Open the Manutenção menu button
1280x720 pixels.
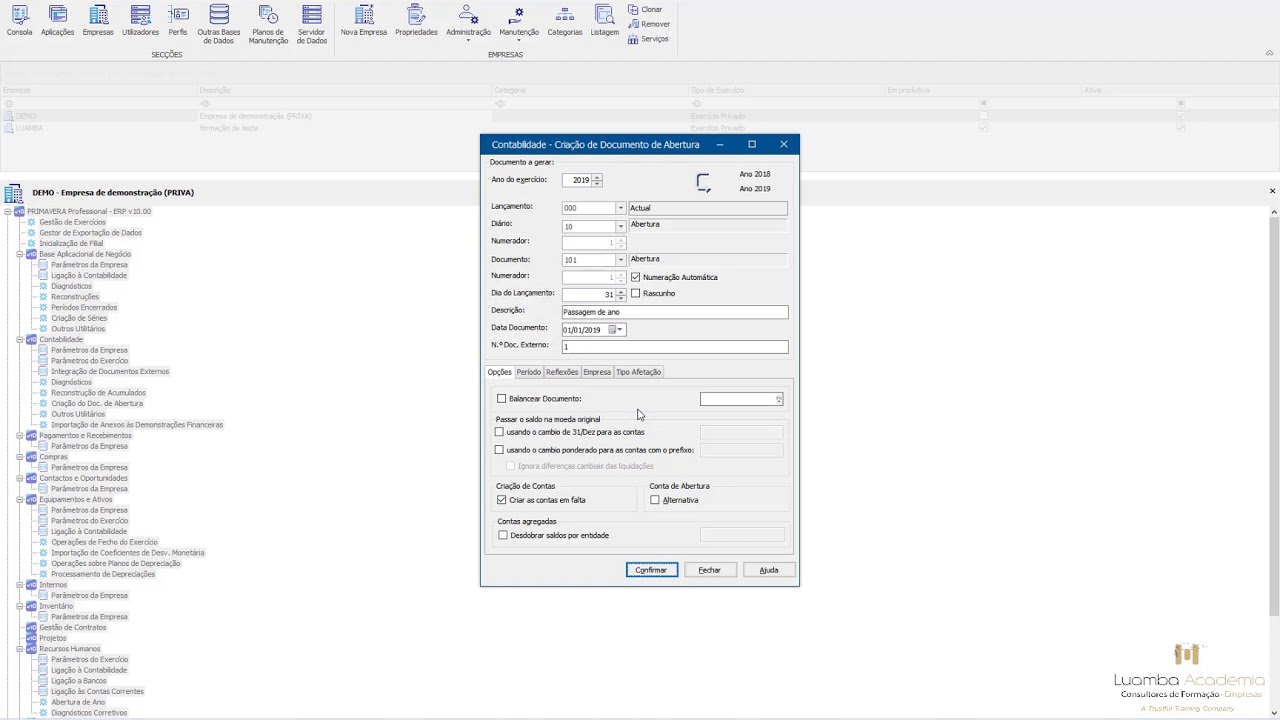click(518, 23)
